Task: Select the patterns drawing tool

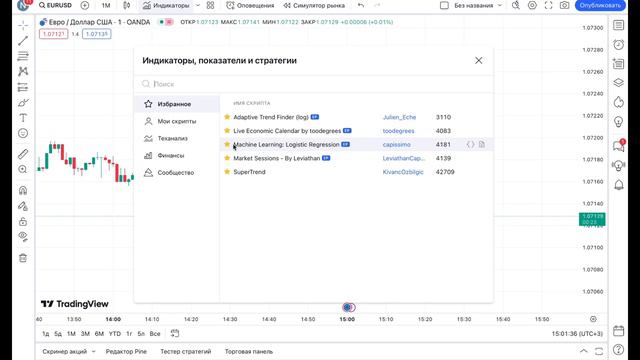Action: pos(23,71)
